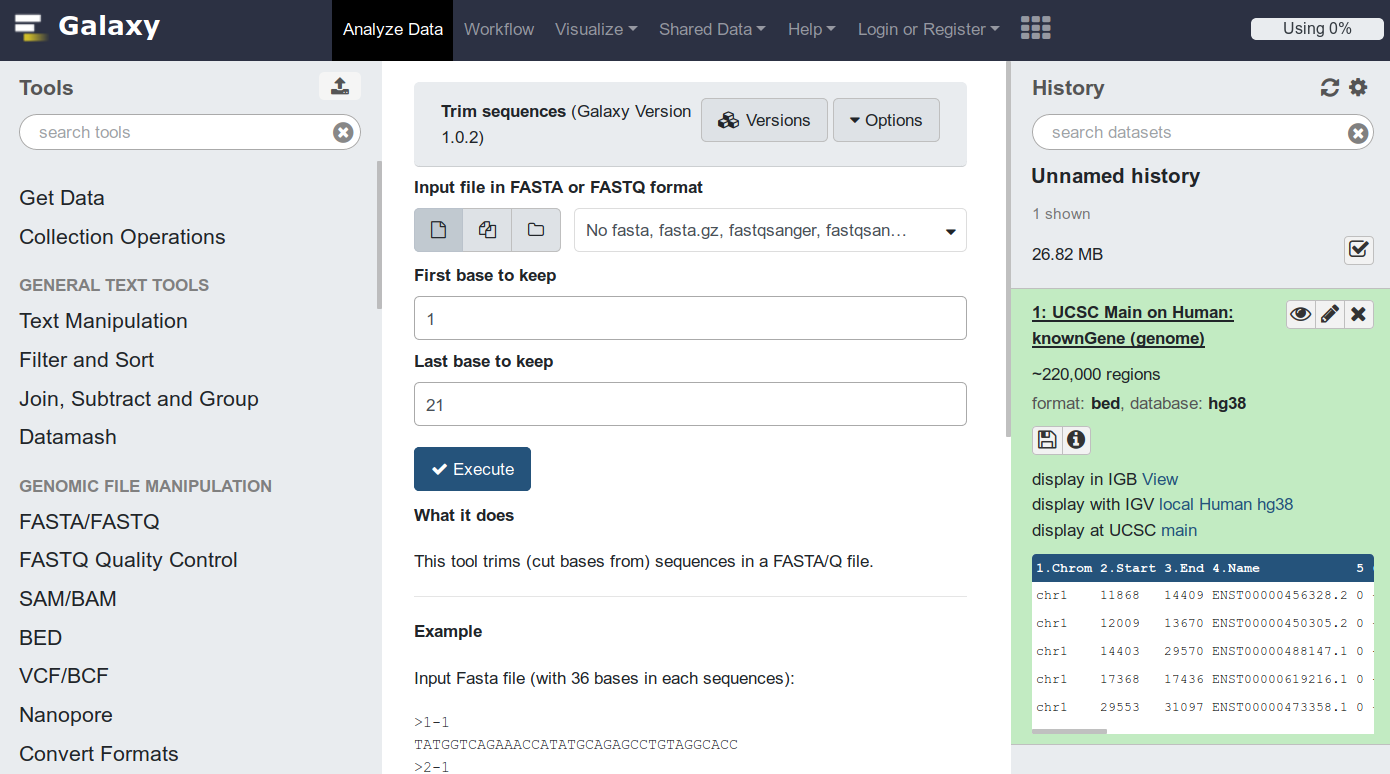Click the 26.82 MB history size
This screenshot has width=1390, height=774.
[x=1067, y=254]
